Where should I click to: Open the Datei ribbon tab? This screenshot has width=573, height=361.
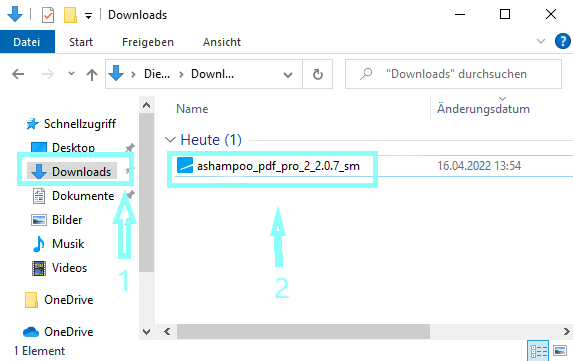point(27,42)
